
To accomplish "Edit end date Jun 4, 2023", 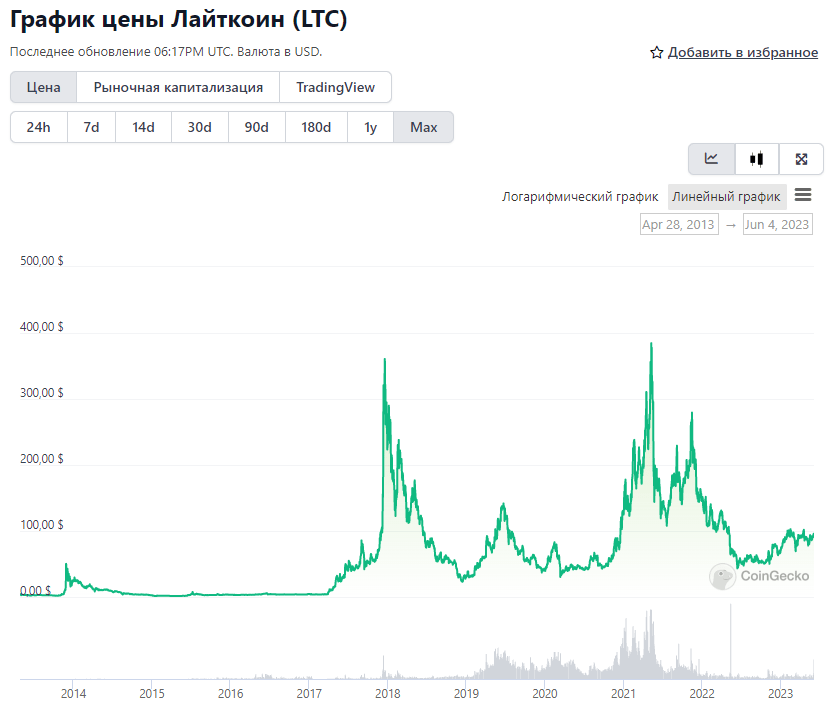I will pos(777,224).
